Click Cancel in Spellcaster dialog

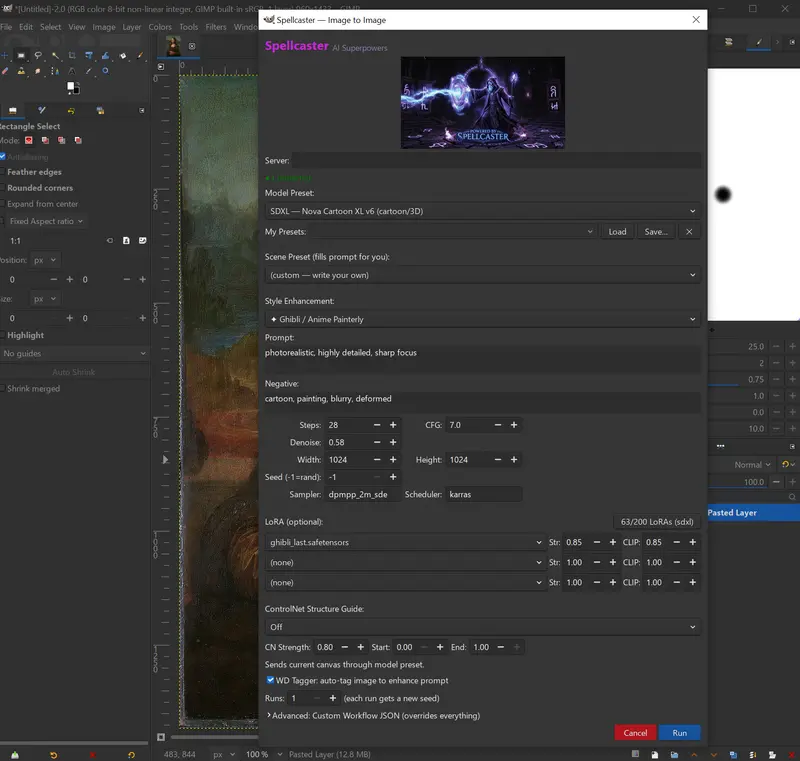coord(635,733)
